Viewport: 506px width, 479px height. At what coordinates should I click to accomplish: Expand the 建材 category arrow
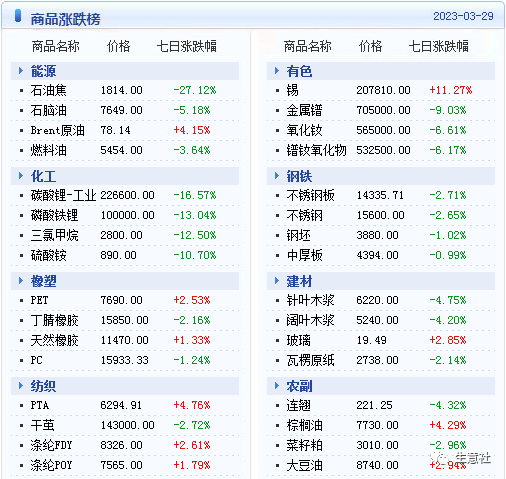coord(277,281)
